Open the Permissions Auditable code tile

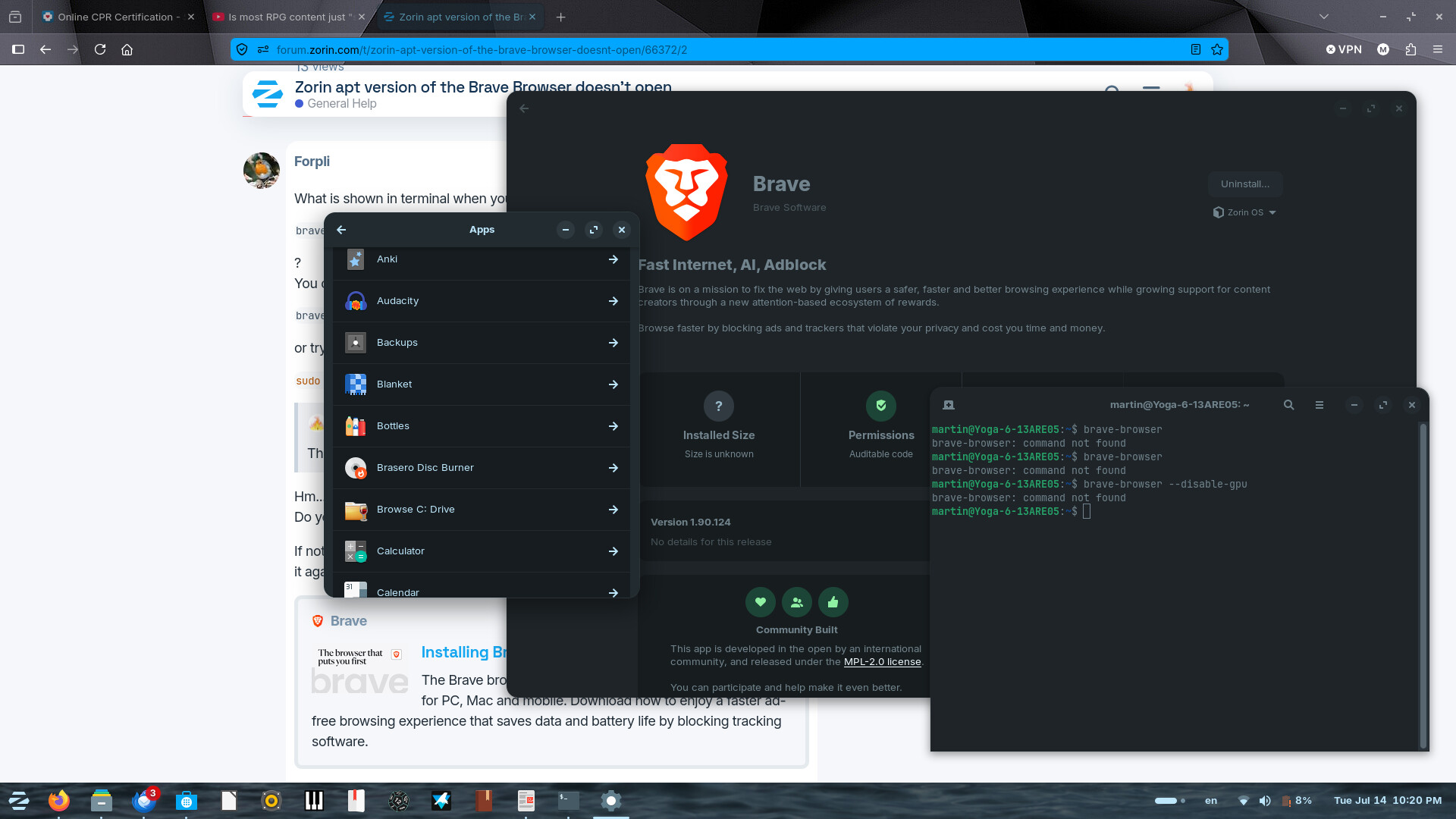[x=881, y=429]
